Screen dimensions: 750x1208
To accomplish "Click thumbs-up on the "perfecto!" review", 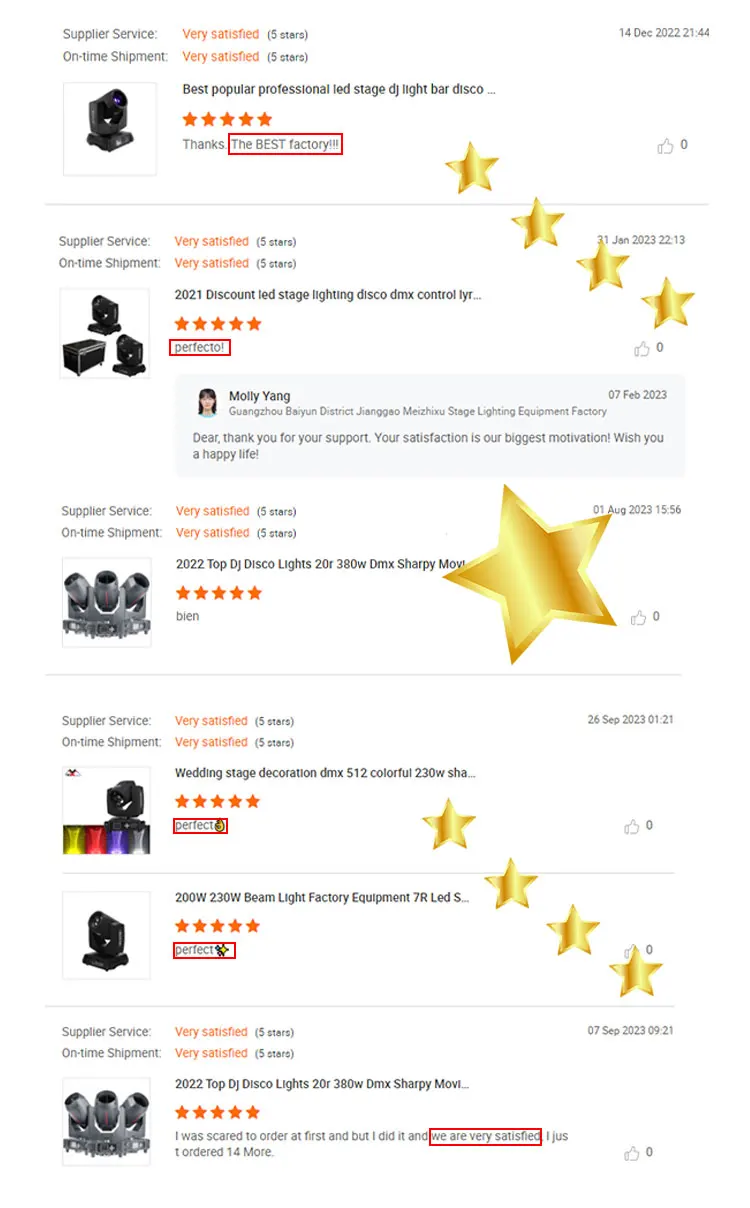I will [x=642, y=349].
